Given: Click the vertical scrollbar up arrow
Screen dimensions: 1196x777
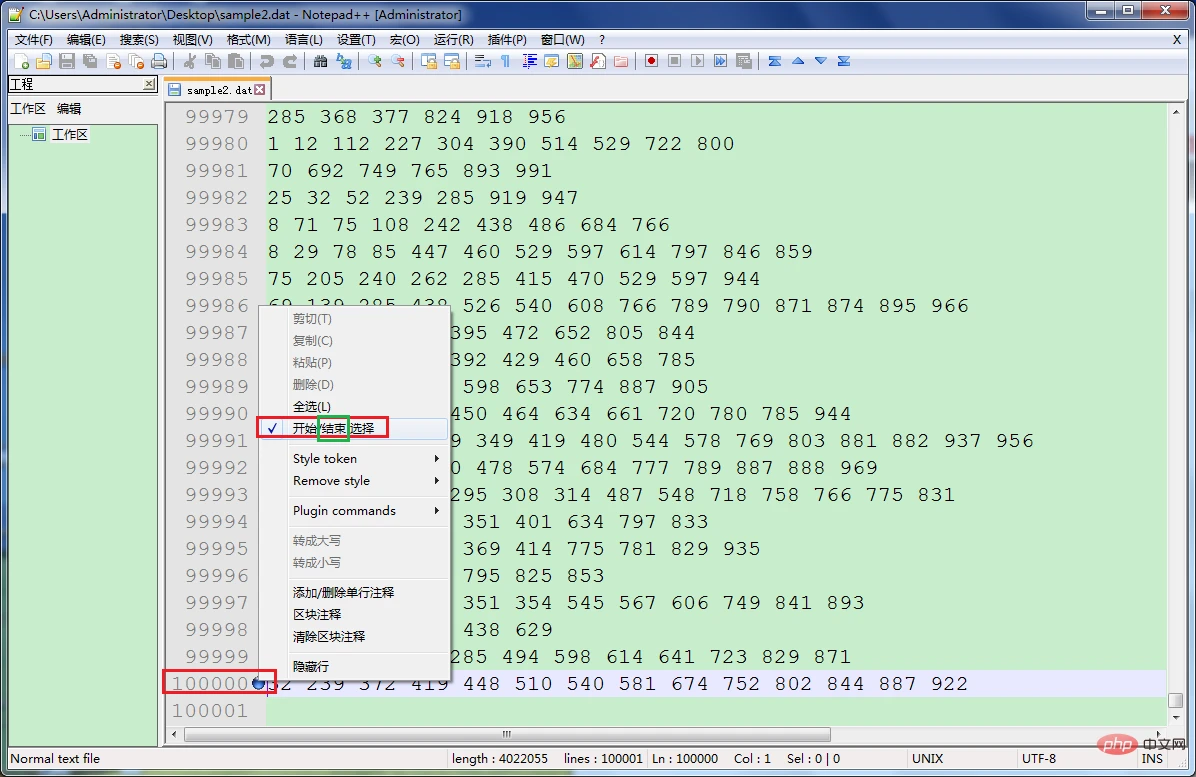Looking at the screenshot, I should [x=1175, y=112].
